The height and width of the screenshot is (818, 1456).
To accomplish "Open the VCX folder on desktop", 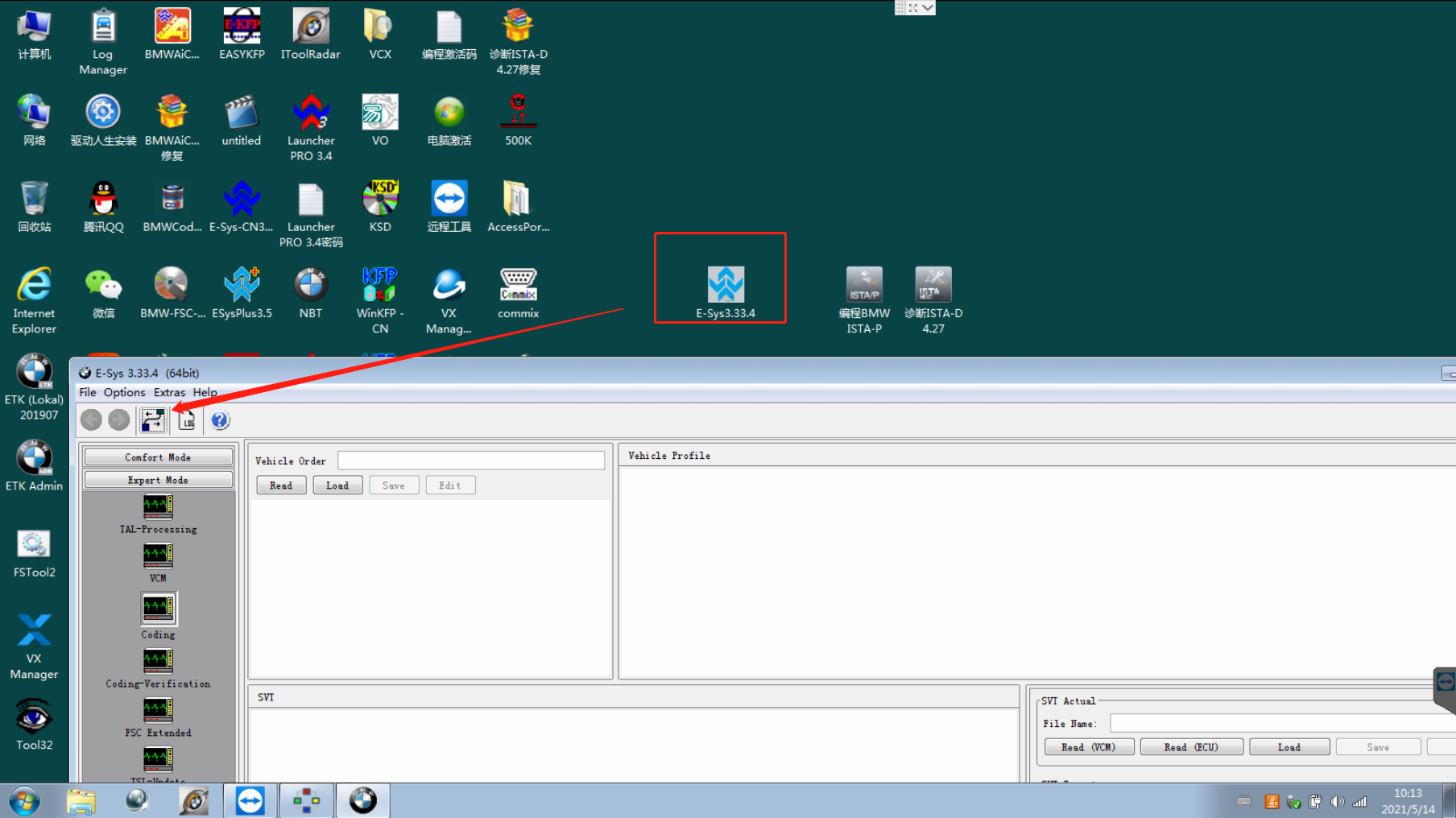I will [x=380, y=33].
